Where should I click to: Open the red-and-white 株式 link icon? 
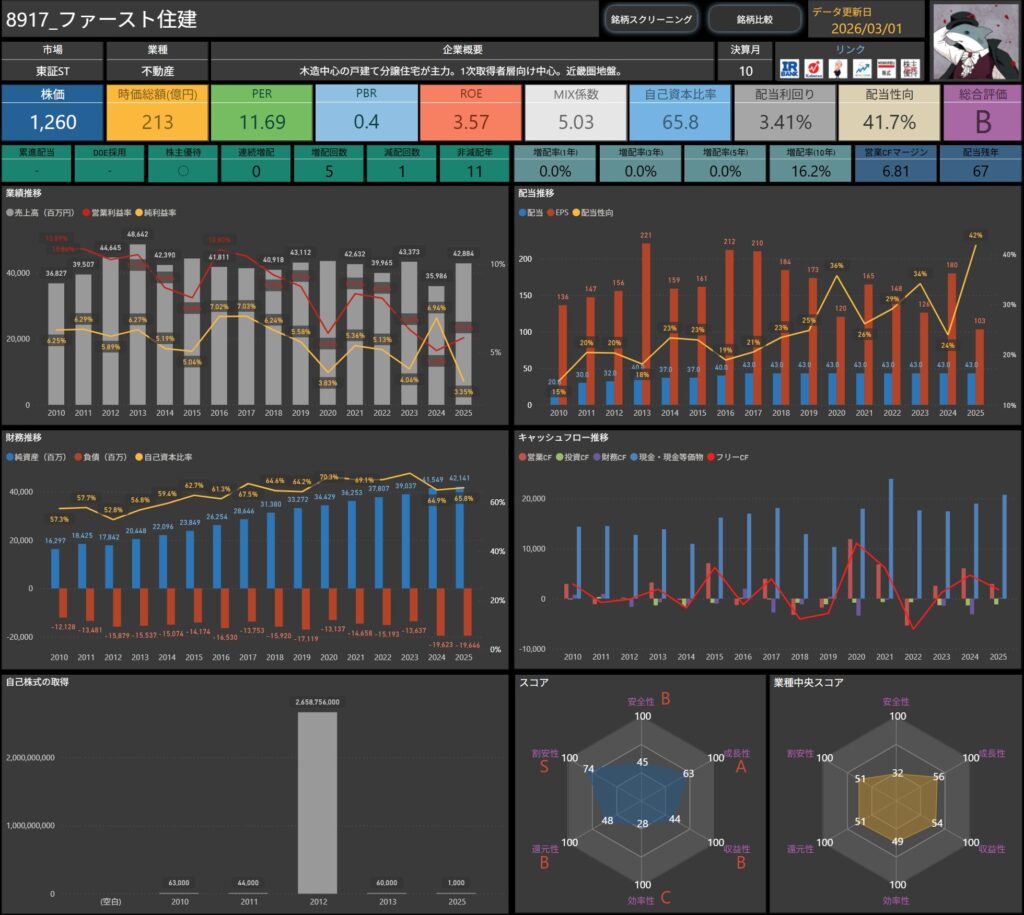pyautogui.click(x=885, y=68)
